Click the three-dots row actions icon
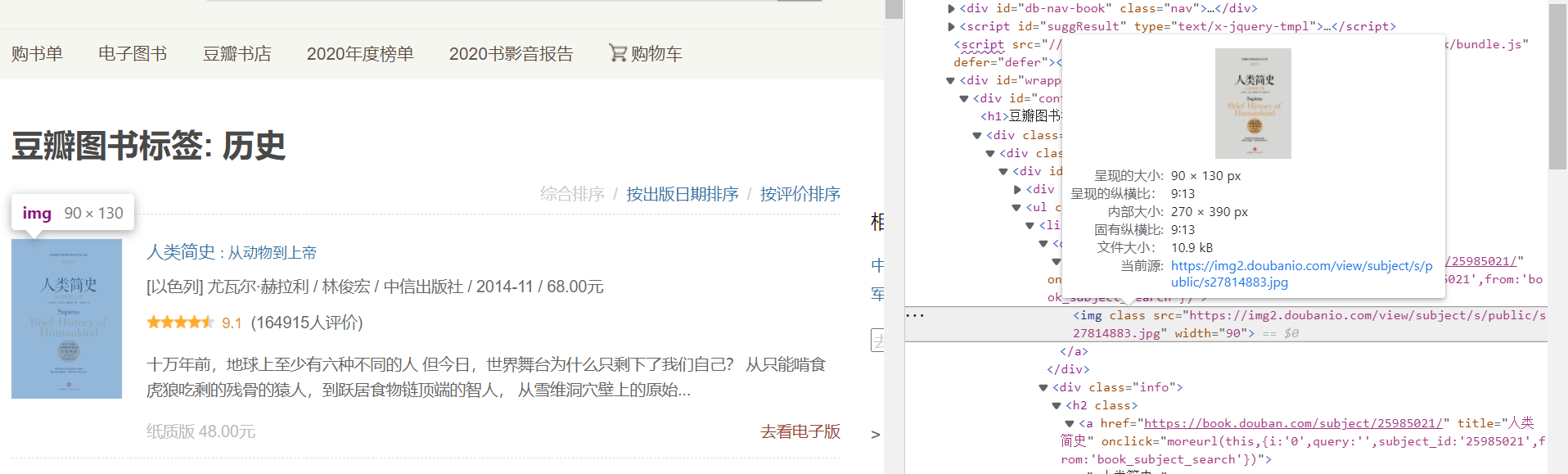The width and height of the screenshot is (1568, 474). (916, 316)
